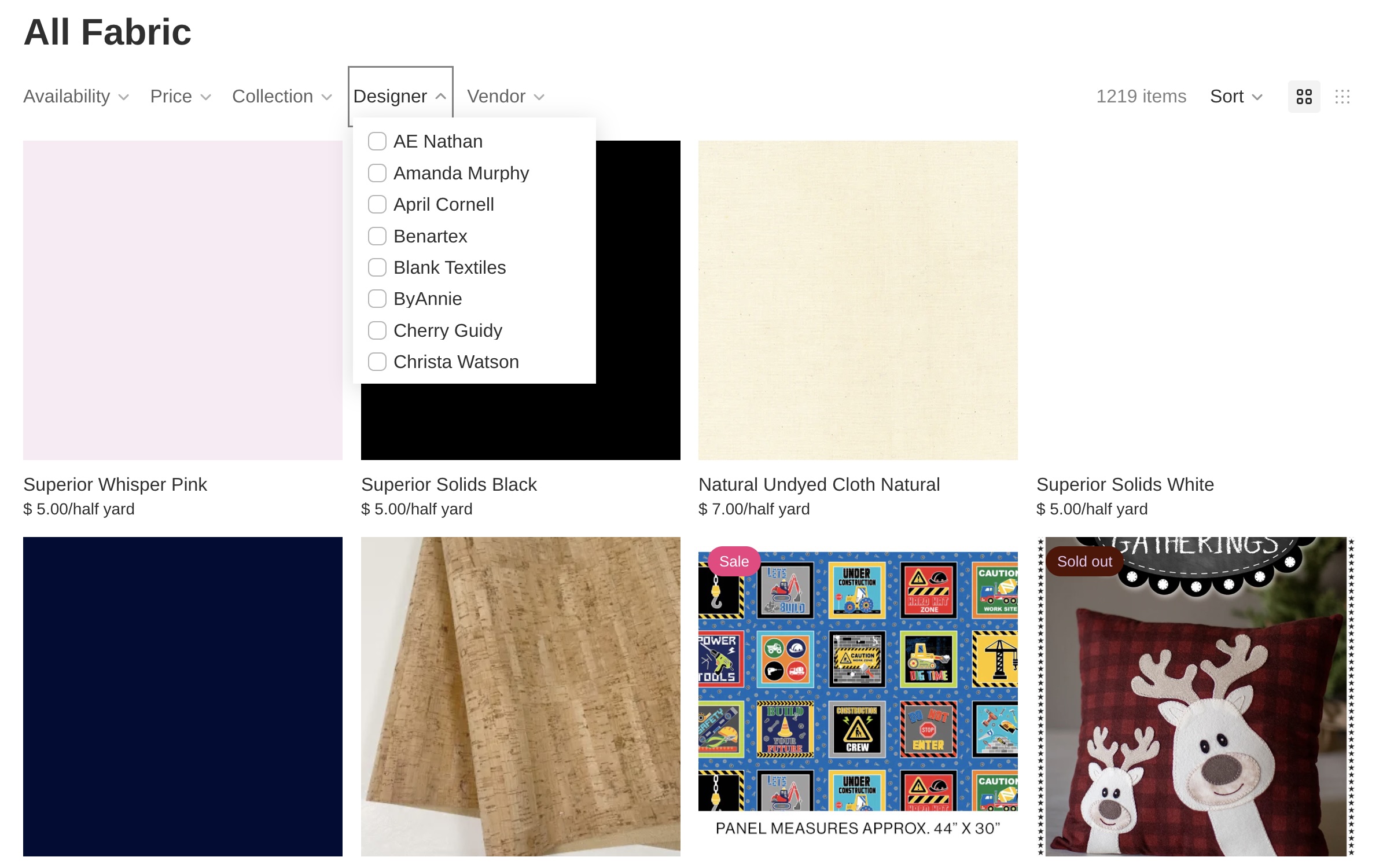Click the Superior Solids White title
The height and width of the screenshot is (868, 1383).
[1125, 484]
